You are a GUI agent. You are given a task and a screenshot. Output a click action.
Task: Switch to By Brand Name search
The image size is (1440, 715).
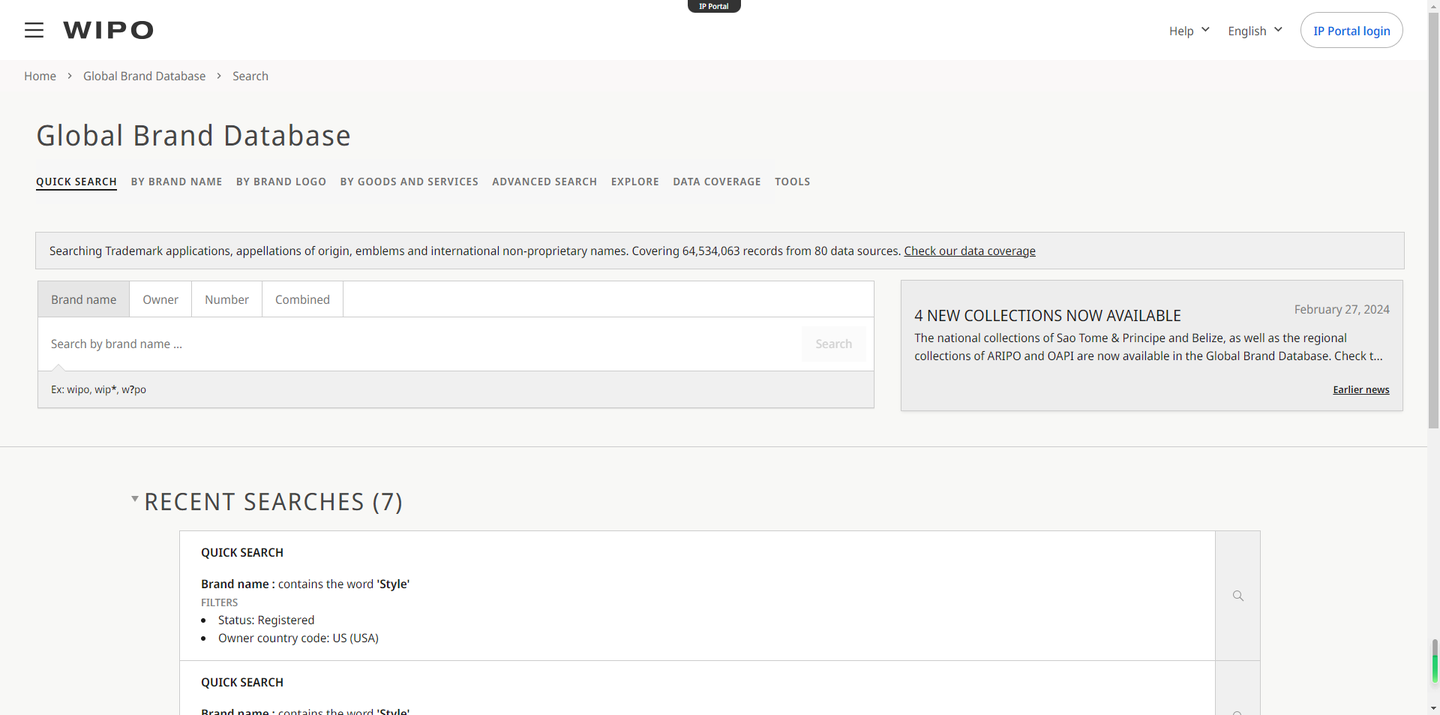pos(176,182)
